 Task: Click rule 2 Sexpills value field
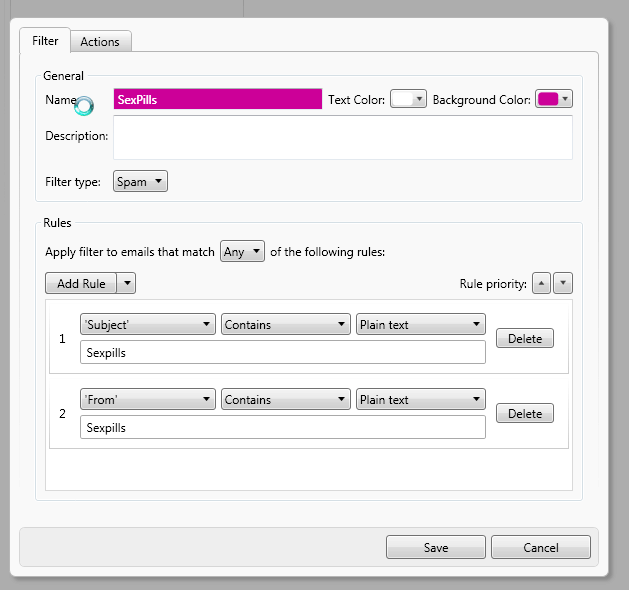pos(283,427)
